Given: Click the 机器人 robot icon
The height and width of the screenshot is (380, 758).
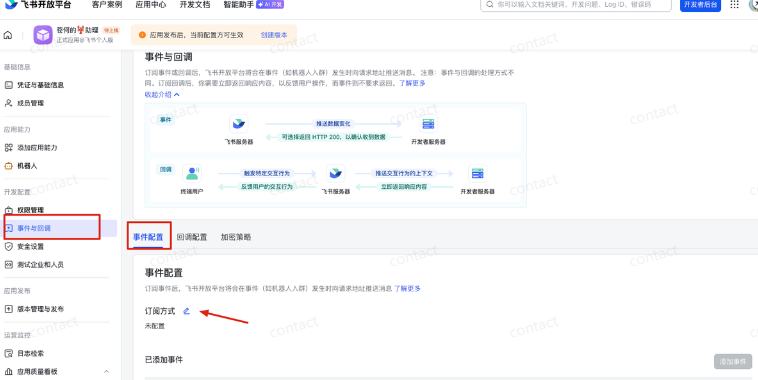Looking at the screenshot, I should tap(8, 166).
